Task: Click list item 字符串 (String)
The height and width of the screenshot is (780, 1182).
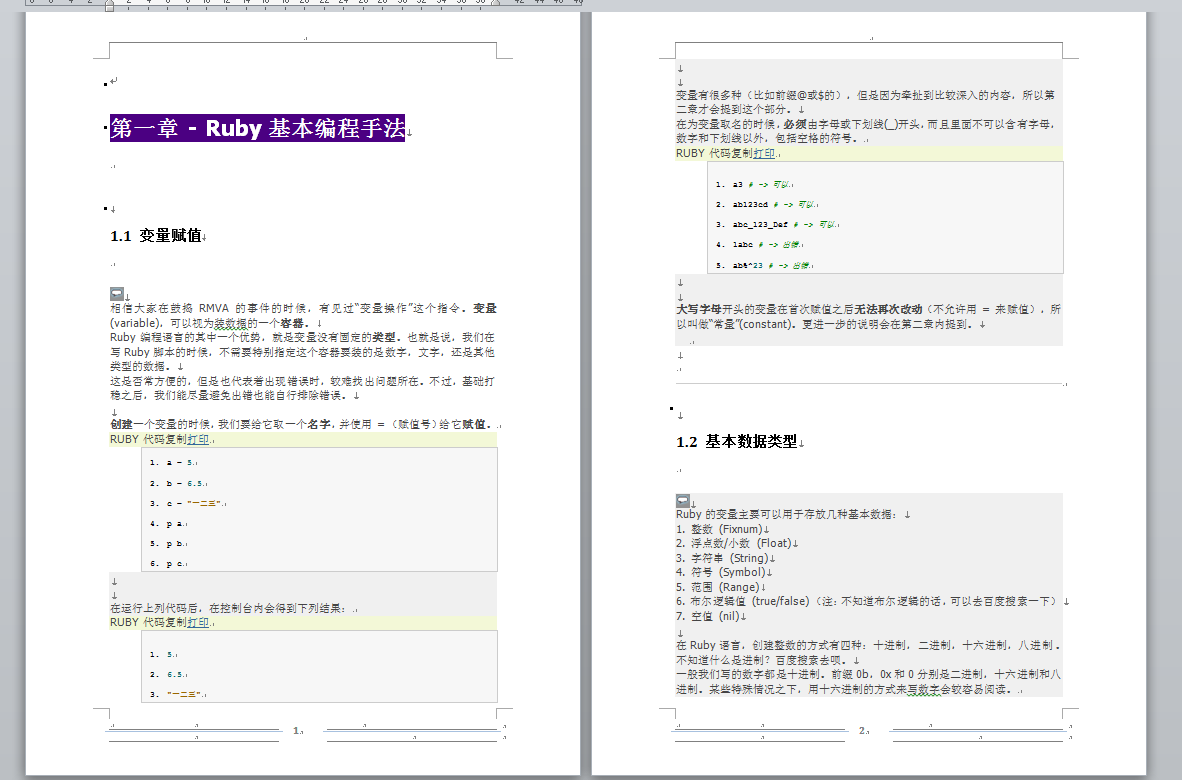Action: [724, 558]
